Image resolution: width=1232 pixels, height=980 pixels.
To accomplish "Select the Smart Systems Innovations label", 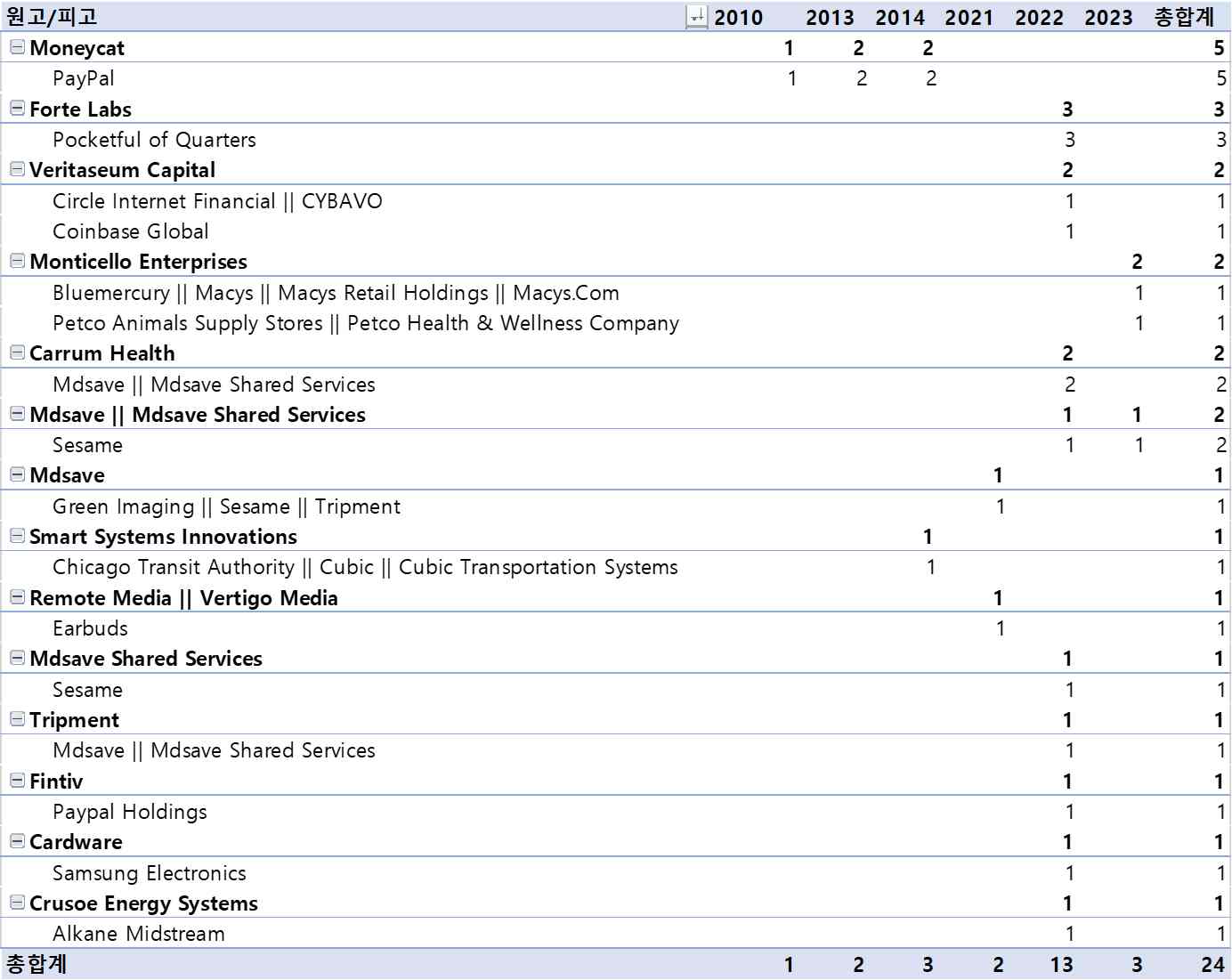I will [x=163, y=537].
